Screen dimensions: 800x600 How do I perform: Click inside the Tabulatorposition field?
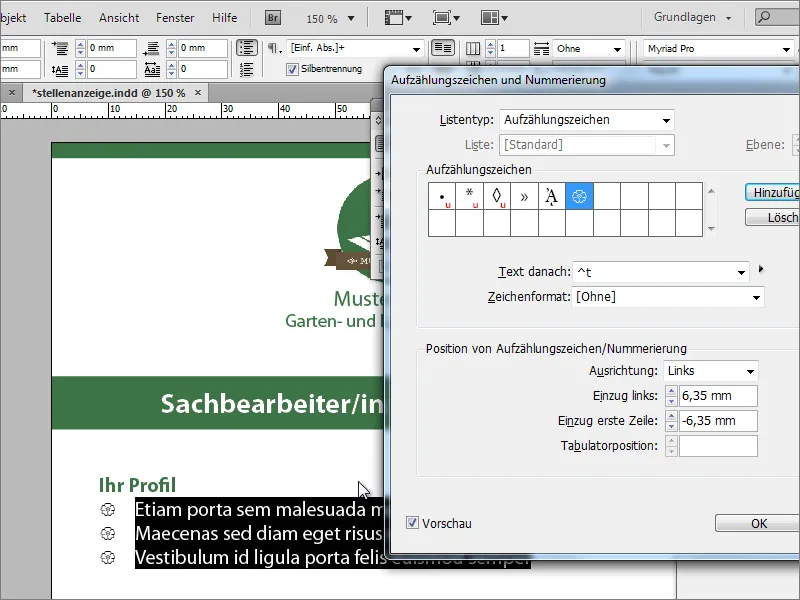[x=718, y=445]
